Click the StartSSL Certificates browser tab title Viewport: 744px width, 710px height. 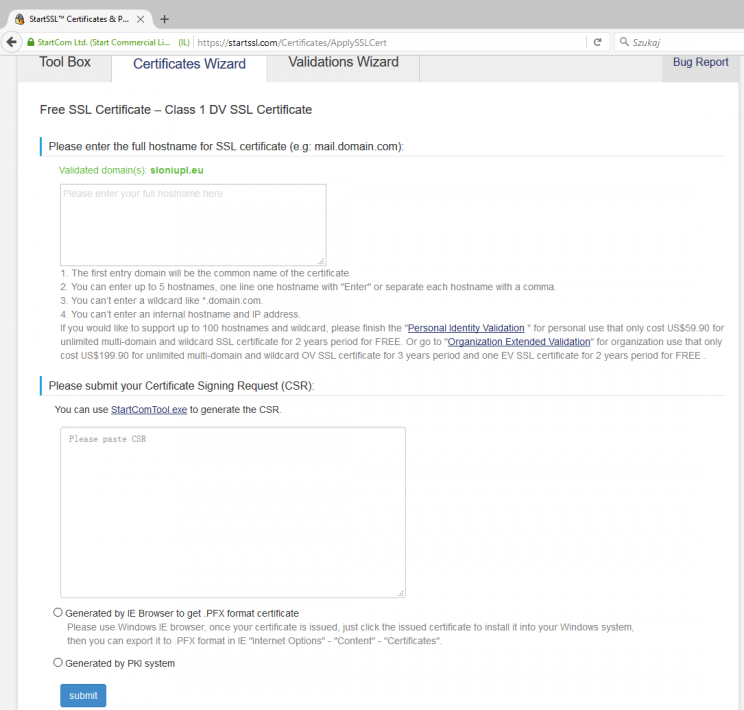click(79, 19)
